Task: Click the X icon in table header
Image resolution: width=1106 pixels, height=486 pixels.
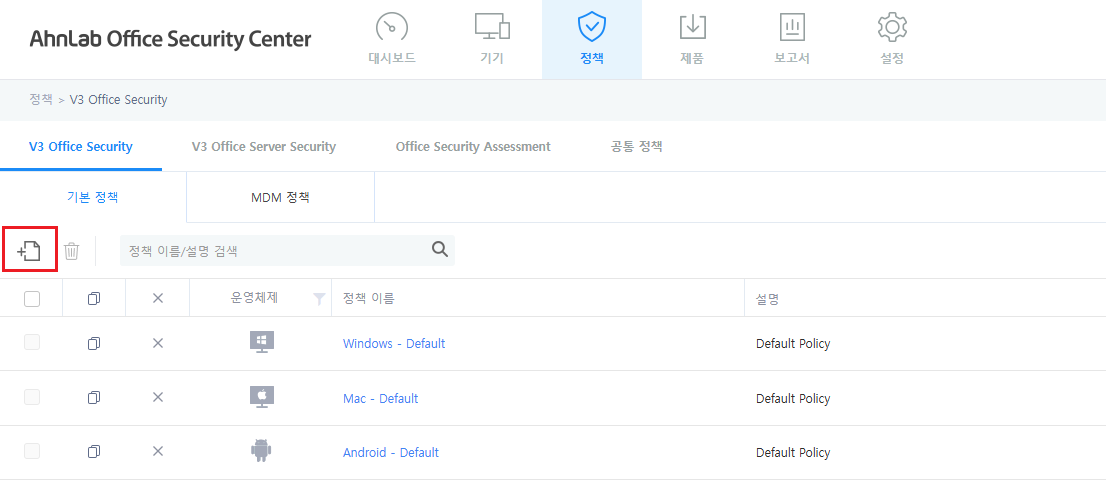Action: pos(158,298)
